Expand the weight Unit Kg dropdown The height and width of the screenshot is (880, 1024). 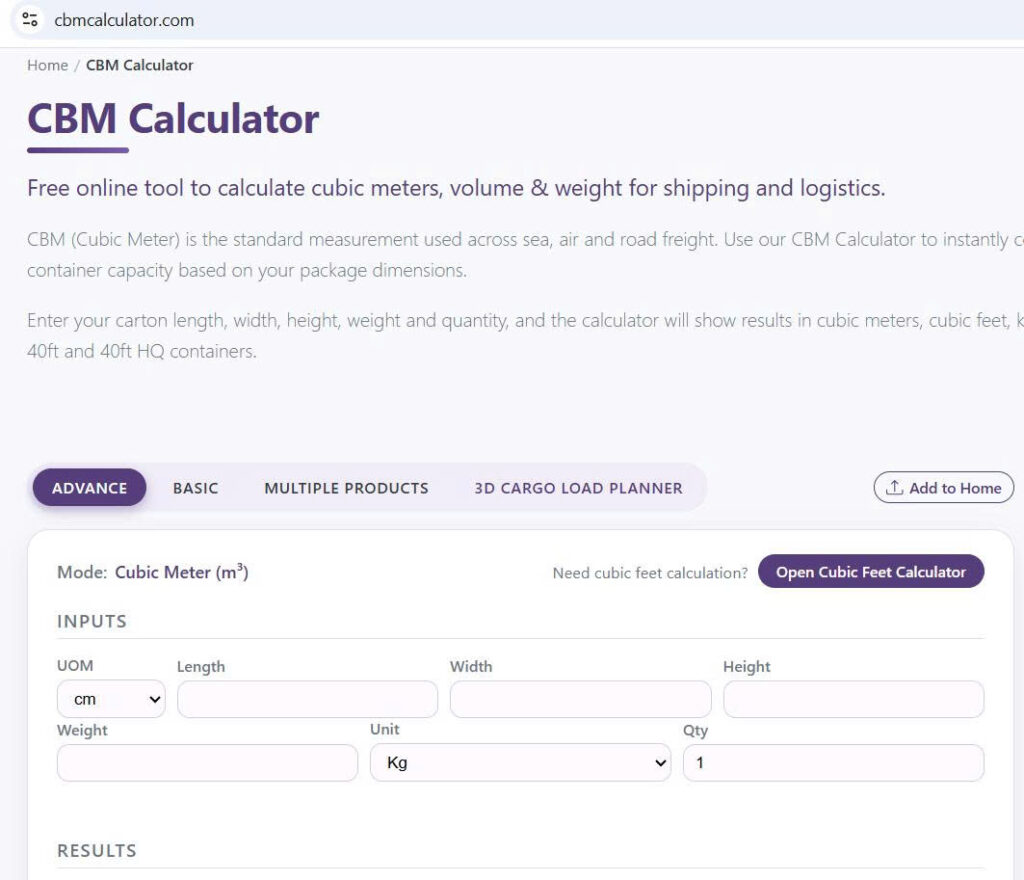click(x=520, y=762)
